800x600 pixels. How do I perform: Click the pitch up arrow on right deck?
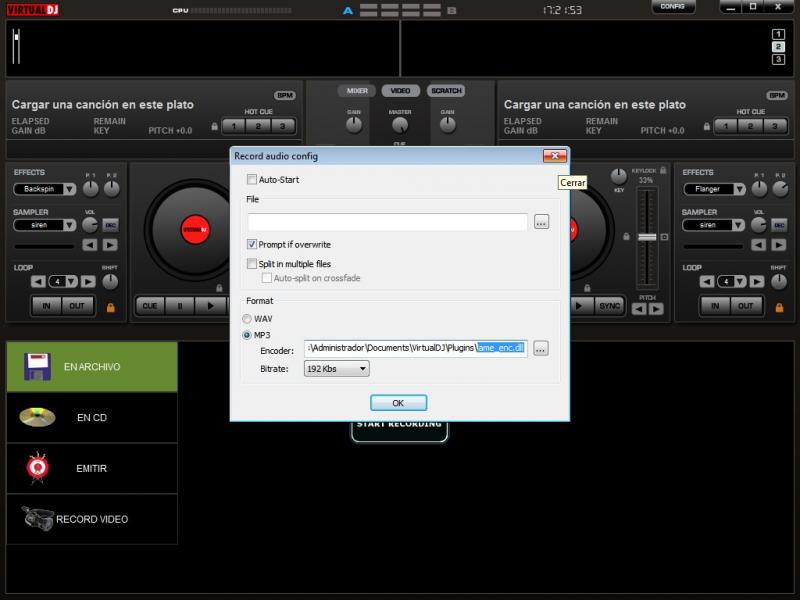[656, 309]
